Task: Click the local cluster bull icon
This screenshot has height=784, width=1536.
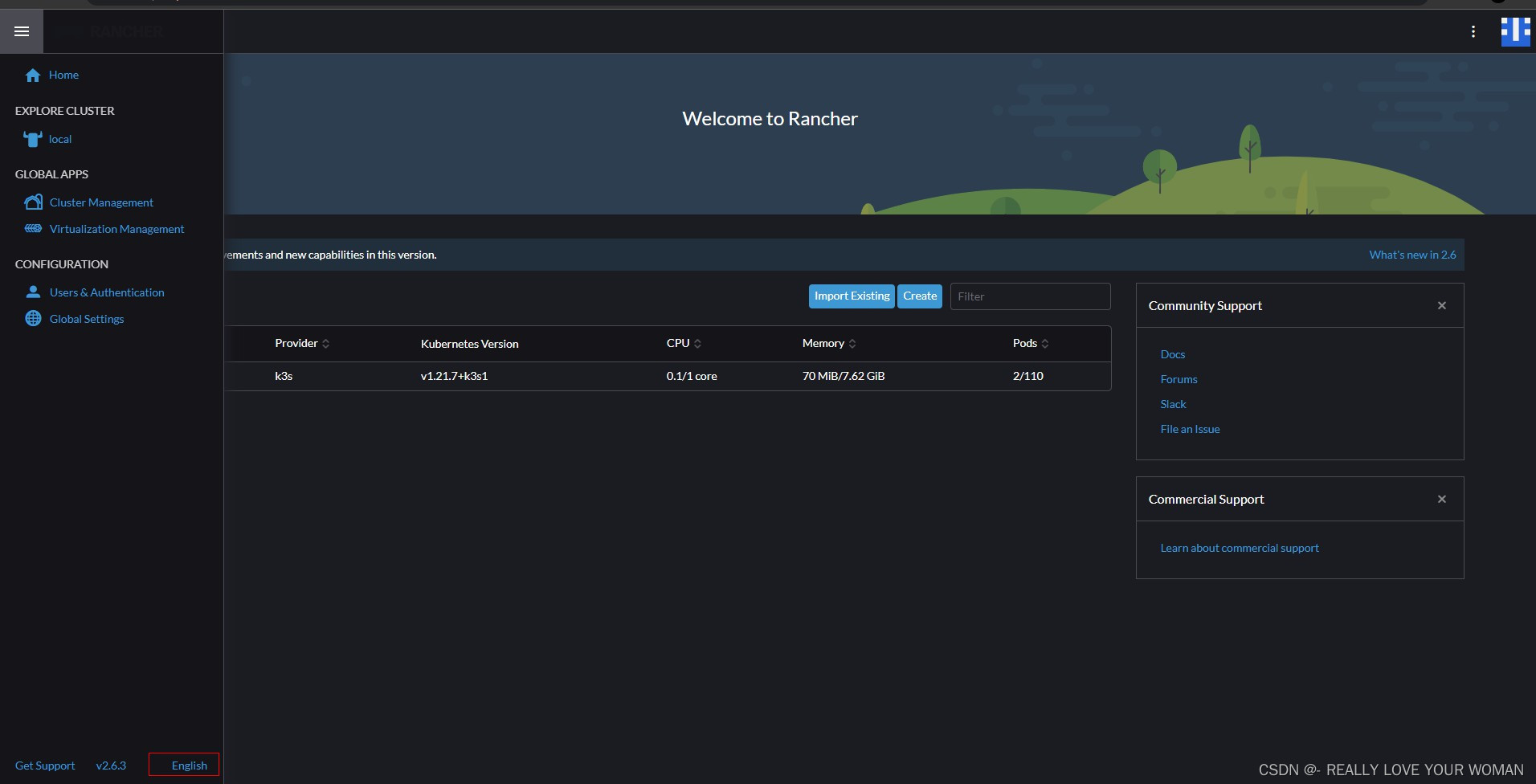Action: coord(33,139)
